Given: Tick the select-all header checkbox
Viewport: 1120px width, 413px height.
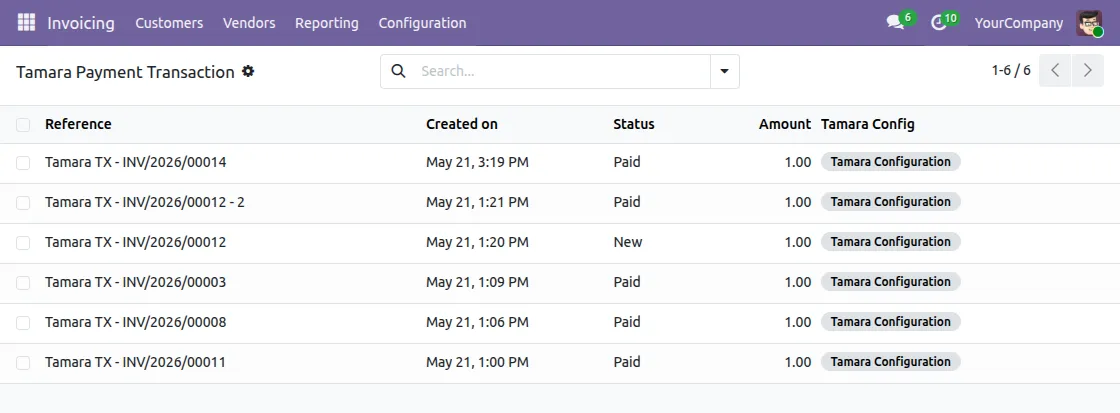Looking at the screenshot, I should [23, 125].
